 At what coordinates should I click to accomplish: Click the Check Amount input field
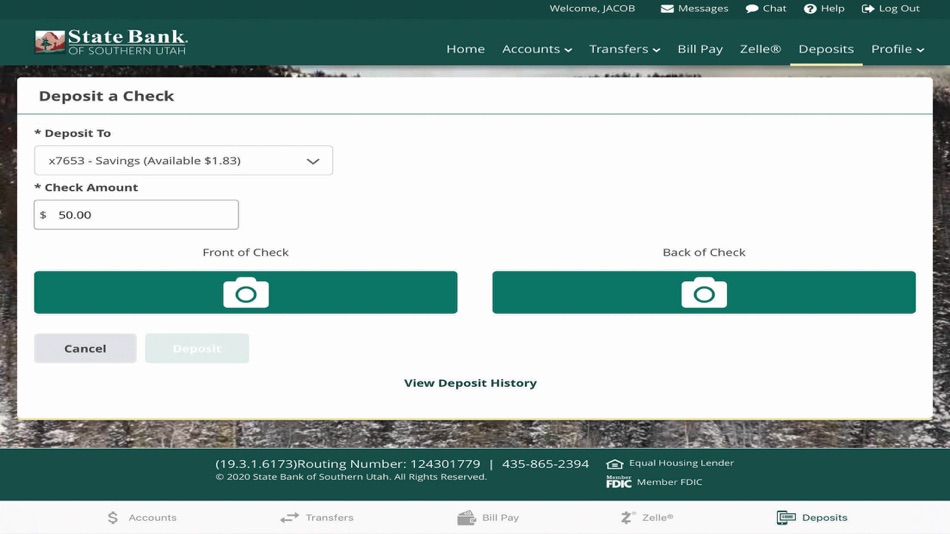[136, 215]
